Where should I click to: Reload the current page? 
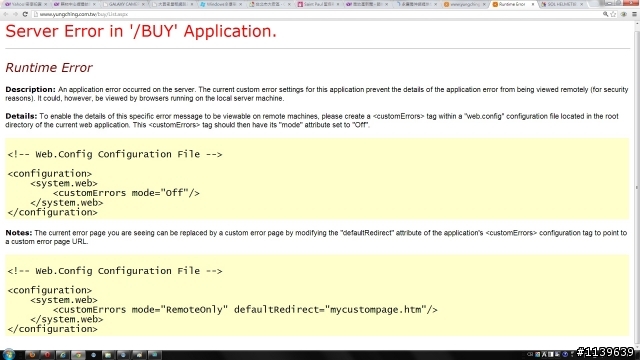click(x=25, y=14)
